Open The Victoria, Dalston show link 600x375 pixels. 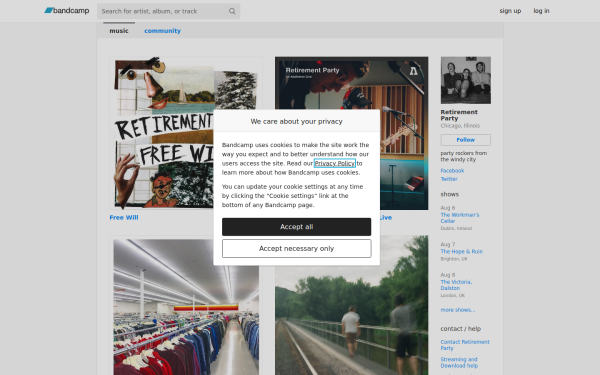pyautogui.click(x=456, y=285)
